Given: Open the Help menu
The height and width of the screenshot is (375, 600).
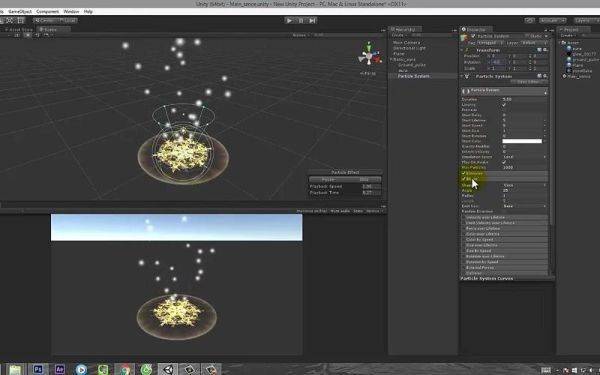Looking at the screenshot, I should pos(88,11).
